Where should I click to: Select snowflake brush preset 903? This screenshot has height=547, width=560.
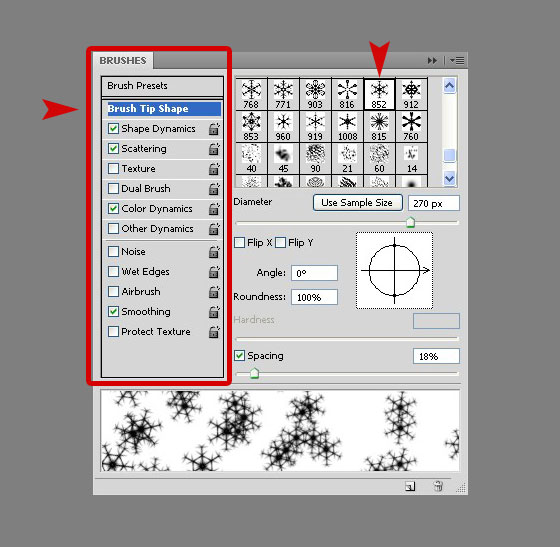315,94
